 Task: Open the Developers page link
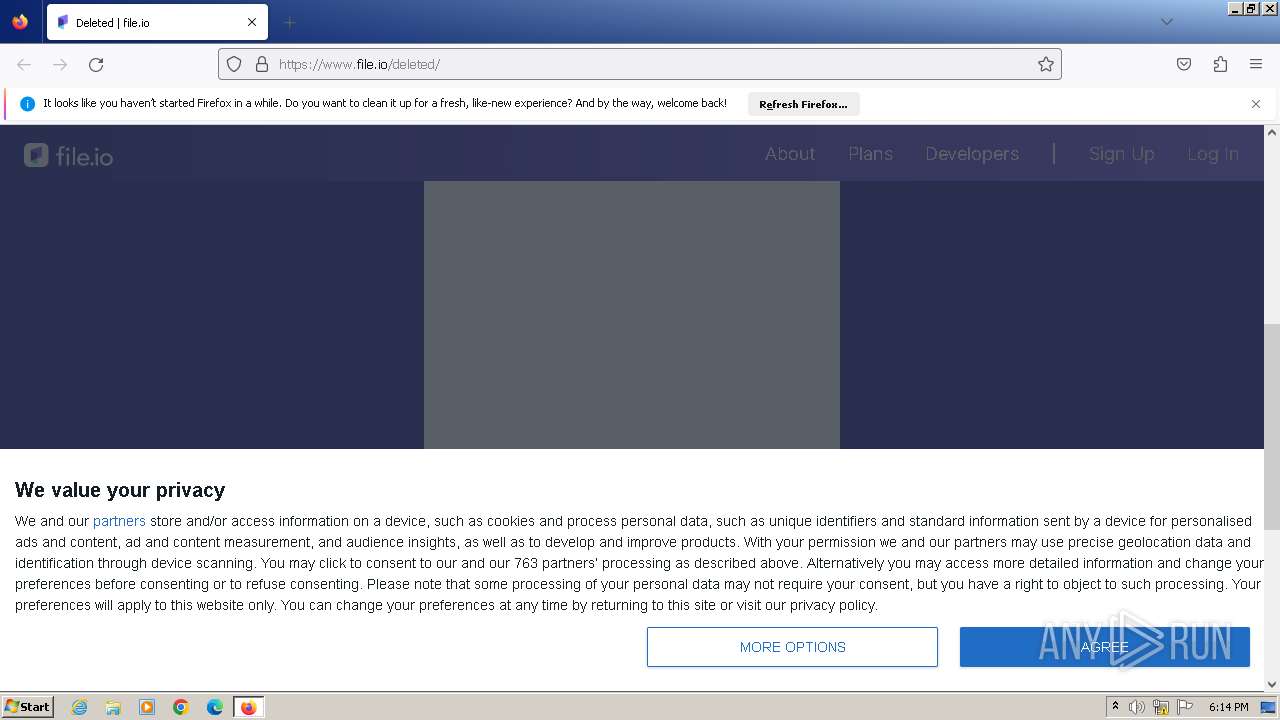[972, 154]
